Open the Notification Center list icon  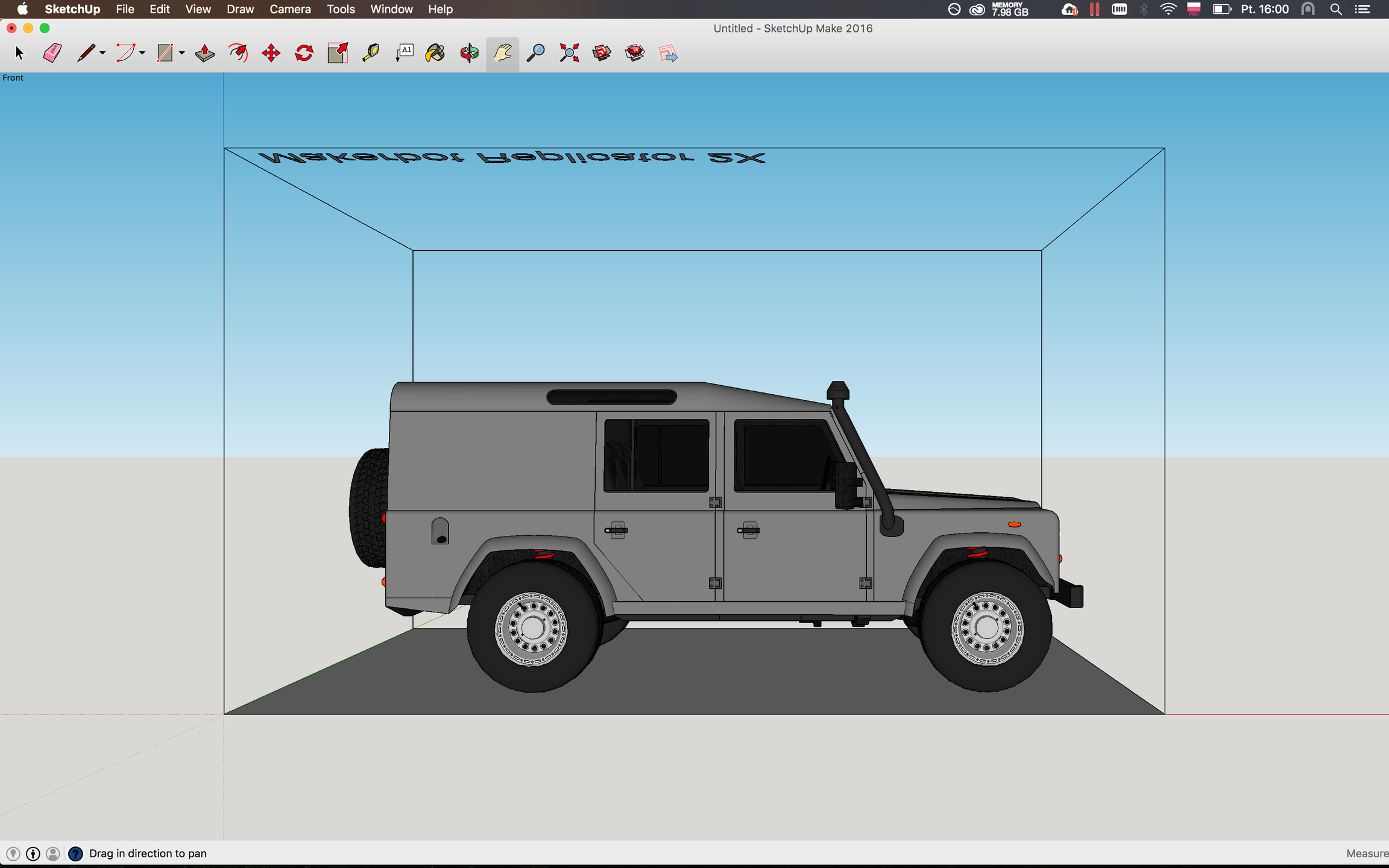point(1362,9)
